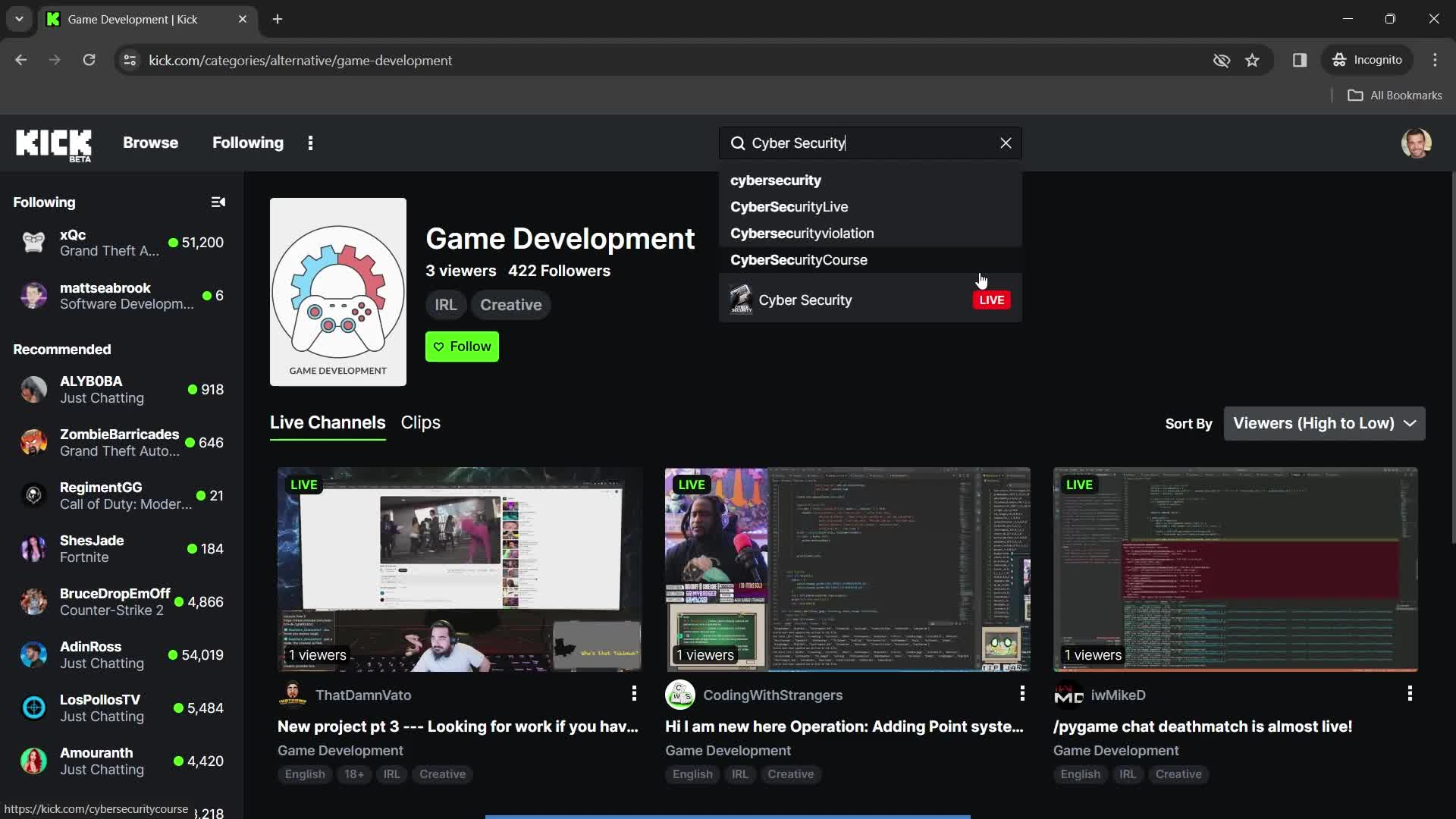Click iwMikeD channel avatar
The height and width of the screenshot is (819, 1456).
coord(1068,695)
